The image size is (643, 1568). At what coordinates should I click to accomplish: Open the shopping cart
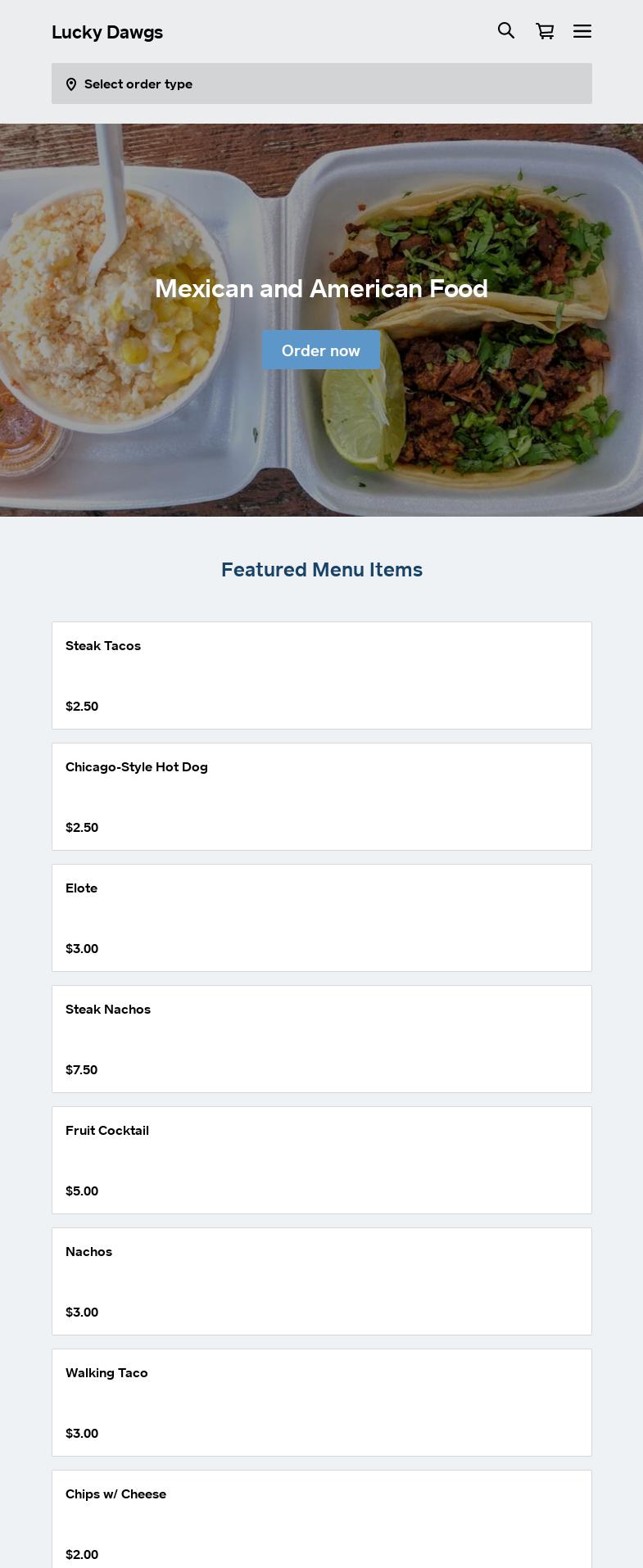pos(545,31)
